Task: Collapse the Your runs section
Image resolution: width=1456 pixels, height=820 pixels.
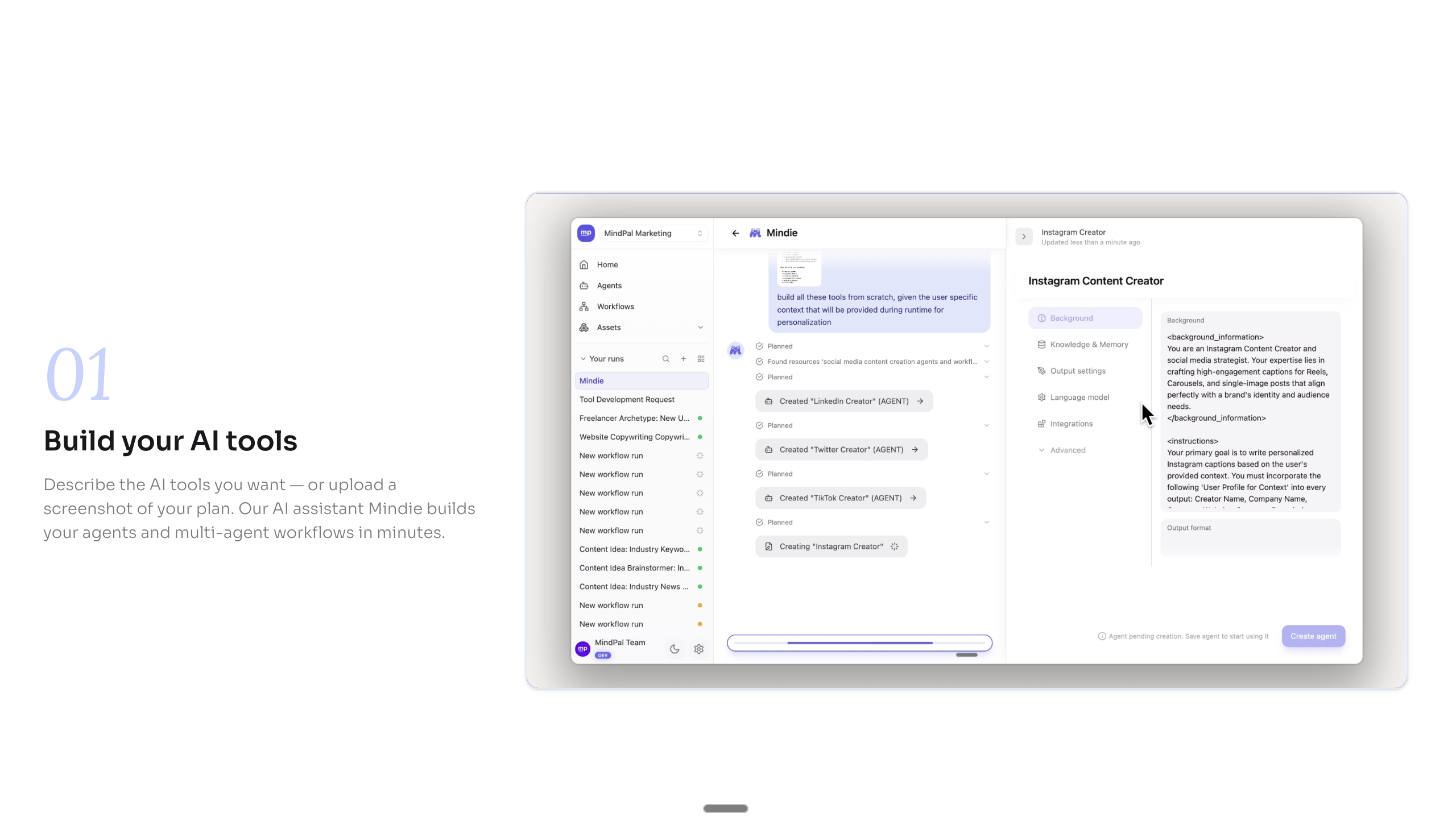Action: (583, 359)
